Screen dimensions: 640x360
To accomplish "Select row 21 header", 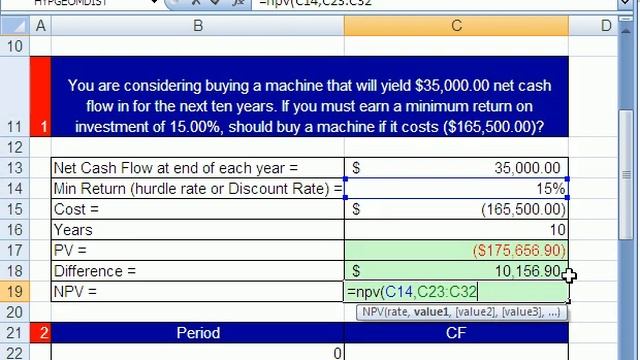I will pyautogui.click(x=15, y=333).
